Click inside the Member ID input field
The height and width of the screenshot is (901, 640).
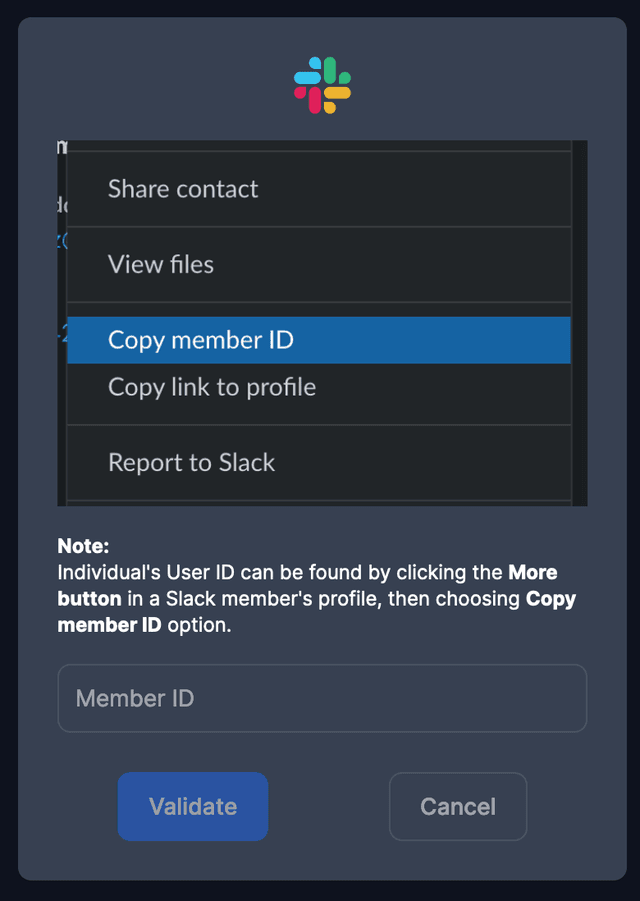pyautogui.click(x=322, y=698)
